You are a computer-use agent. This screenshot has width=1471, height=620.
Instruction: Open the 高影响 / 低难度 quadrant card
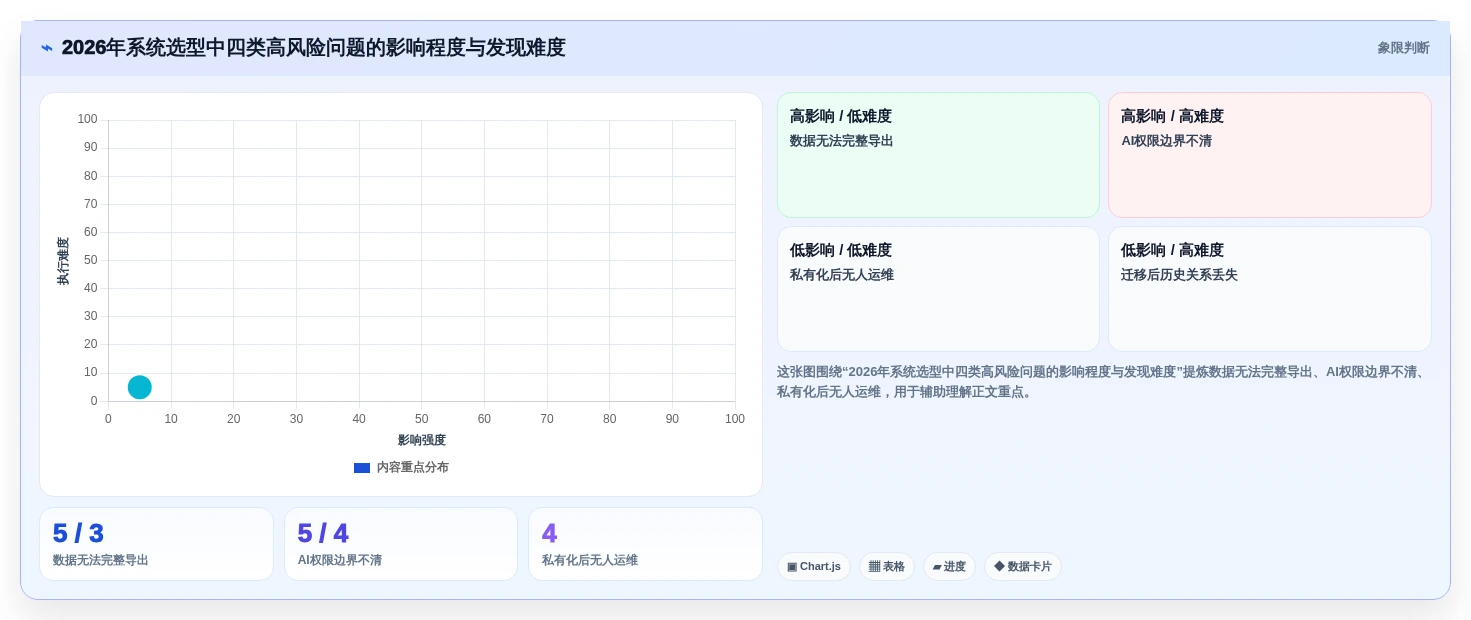coord(938,155)
